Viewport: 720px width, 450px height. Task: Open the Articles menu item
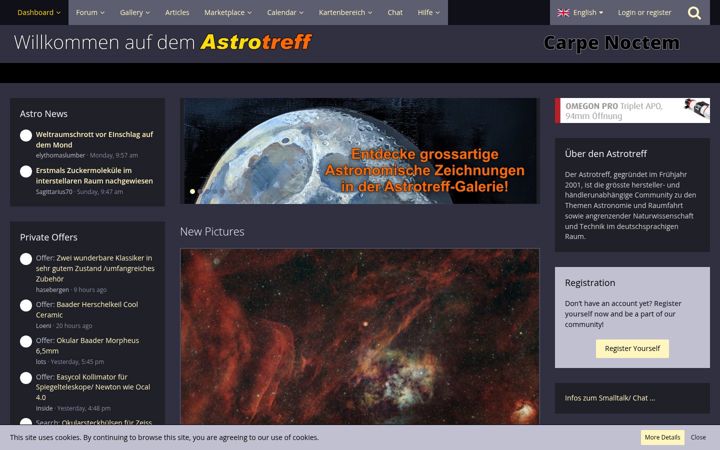pyautogui.click(x=177, y=12)
